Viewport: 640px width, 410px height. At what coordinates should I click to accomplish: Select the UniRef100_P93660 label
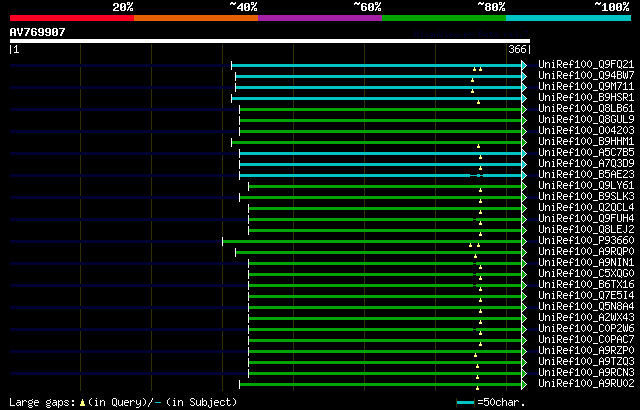586,240
